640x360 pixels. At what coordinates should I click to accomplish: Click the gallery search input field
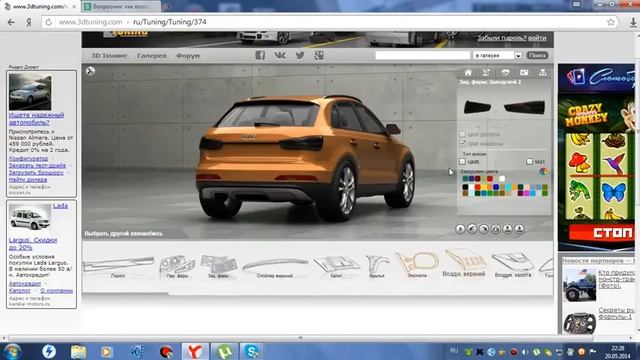[423, 55]
